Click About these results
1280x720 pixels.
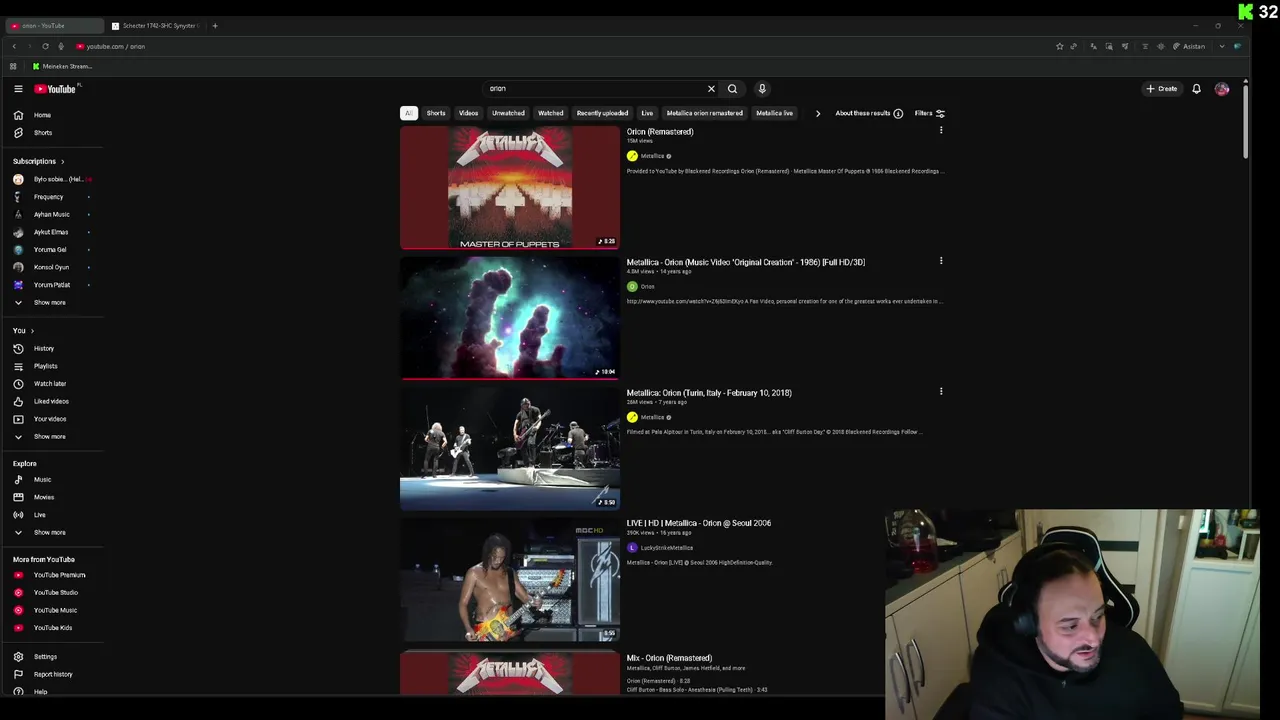869,114
